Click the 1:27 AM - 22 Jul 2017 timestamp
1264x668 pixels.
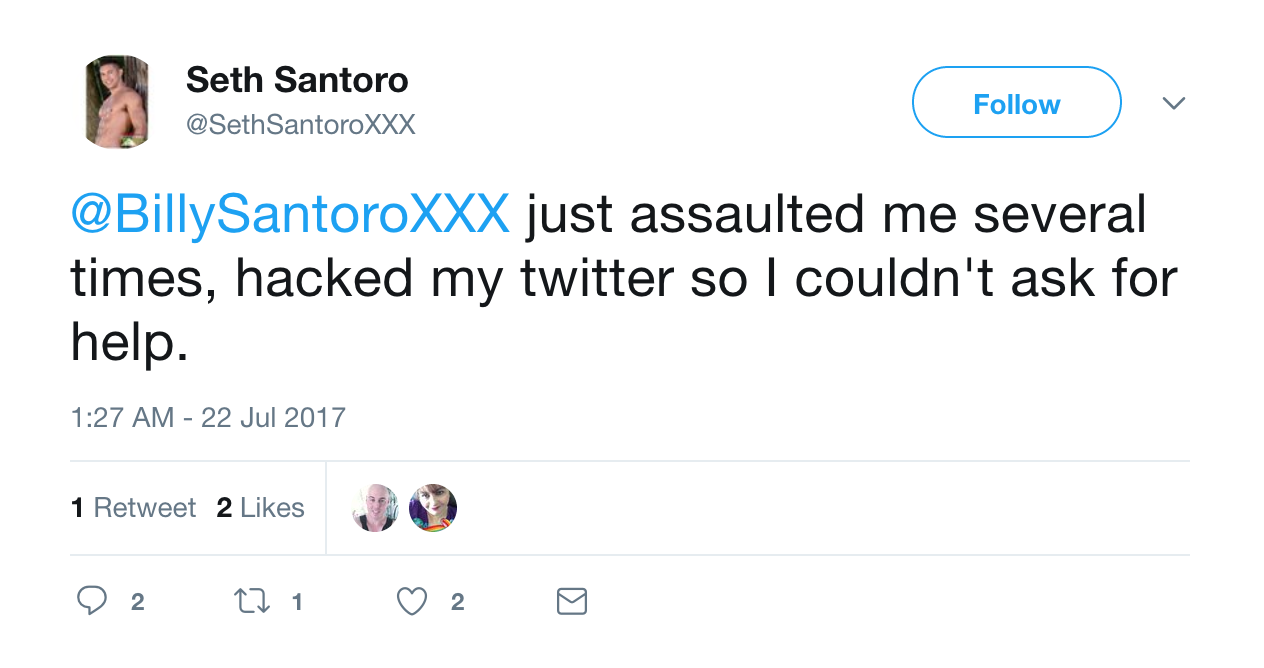click(208, 417)
